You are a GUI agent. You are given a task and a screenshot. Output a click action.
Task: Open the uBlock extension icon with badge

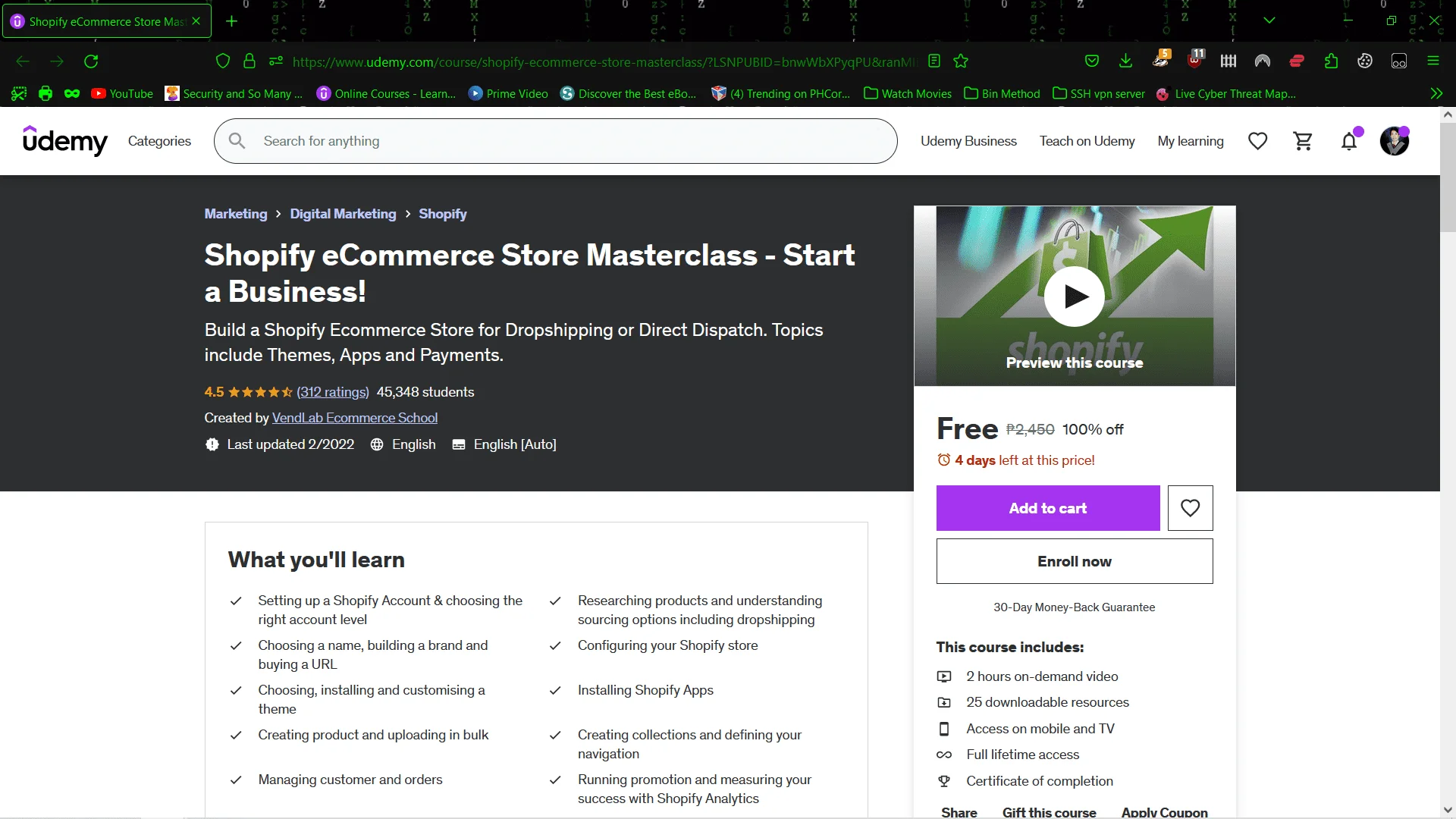click(1195, 61)
